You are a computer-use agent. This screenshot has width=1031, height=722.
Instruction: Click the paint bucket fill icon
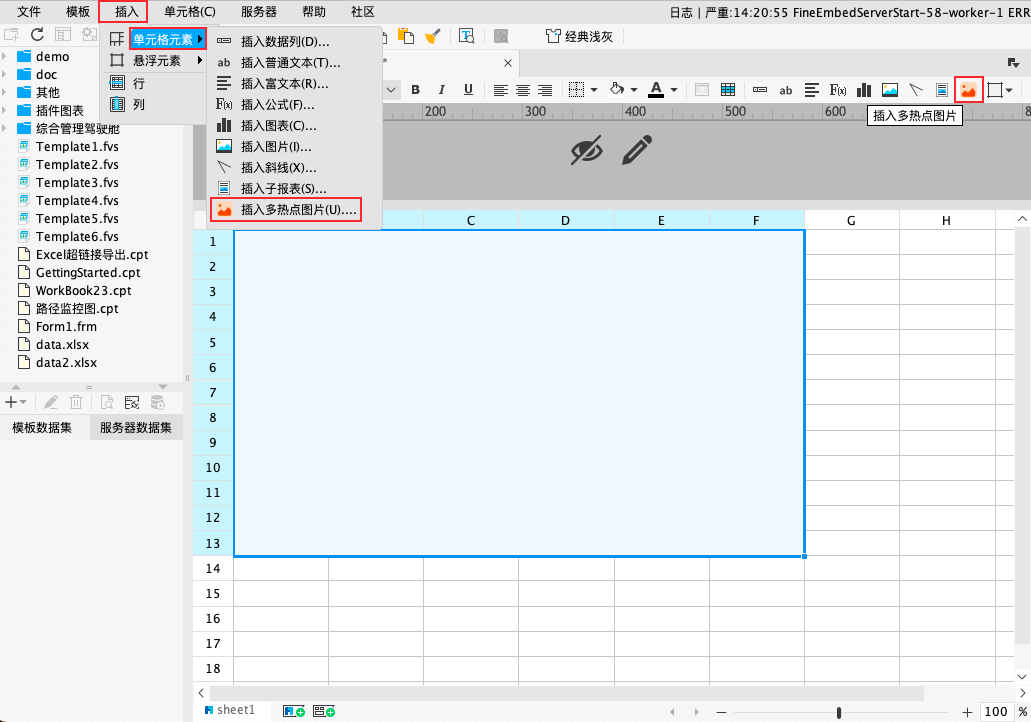coord(617,89)
